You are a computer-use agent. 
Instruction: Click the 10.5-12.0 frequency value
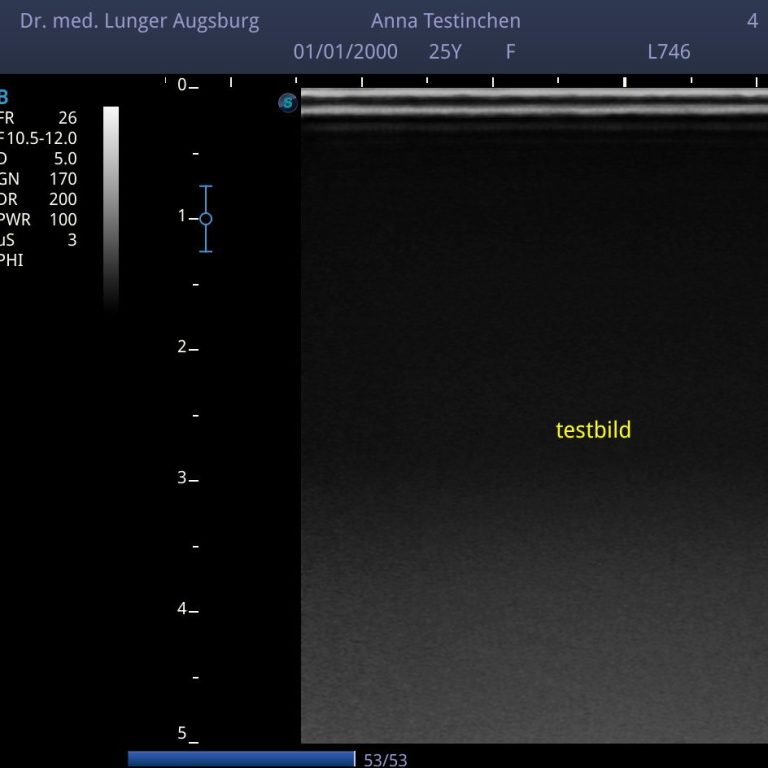42,138
